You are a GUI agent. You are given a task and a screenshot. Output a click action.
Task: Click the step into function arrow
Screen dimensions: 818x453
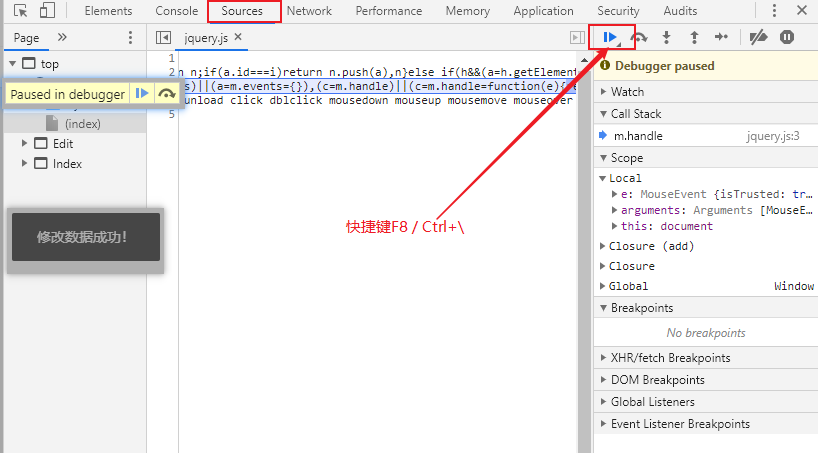666,37
